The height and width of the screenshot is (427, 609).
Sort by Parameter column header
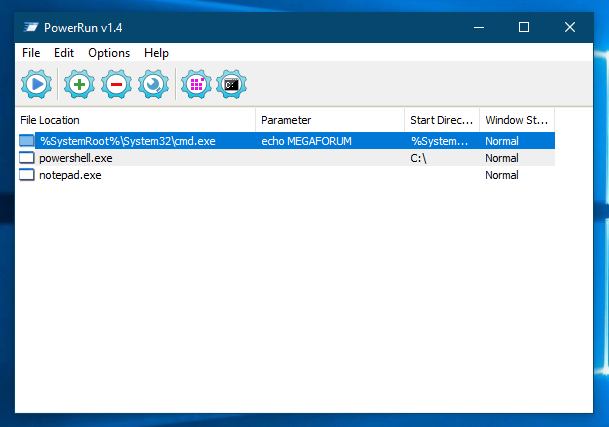(330, 120)
